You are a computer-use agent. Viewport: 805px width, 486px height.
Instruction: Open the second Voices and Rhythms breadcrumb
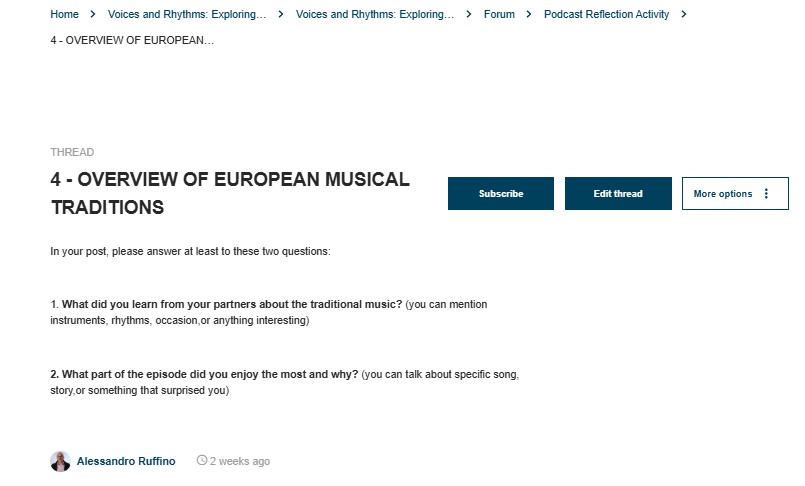(x=375, y=14)
